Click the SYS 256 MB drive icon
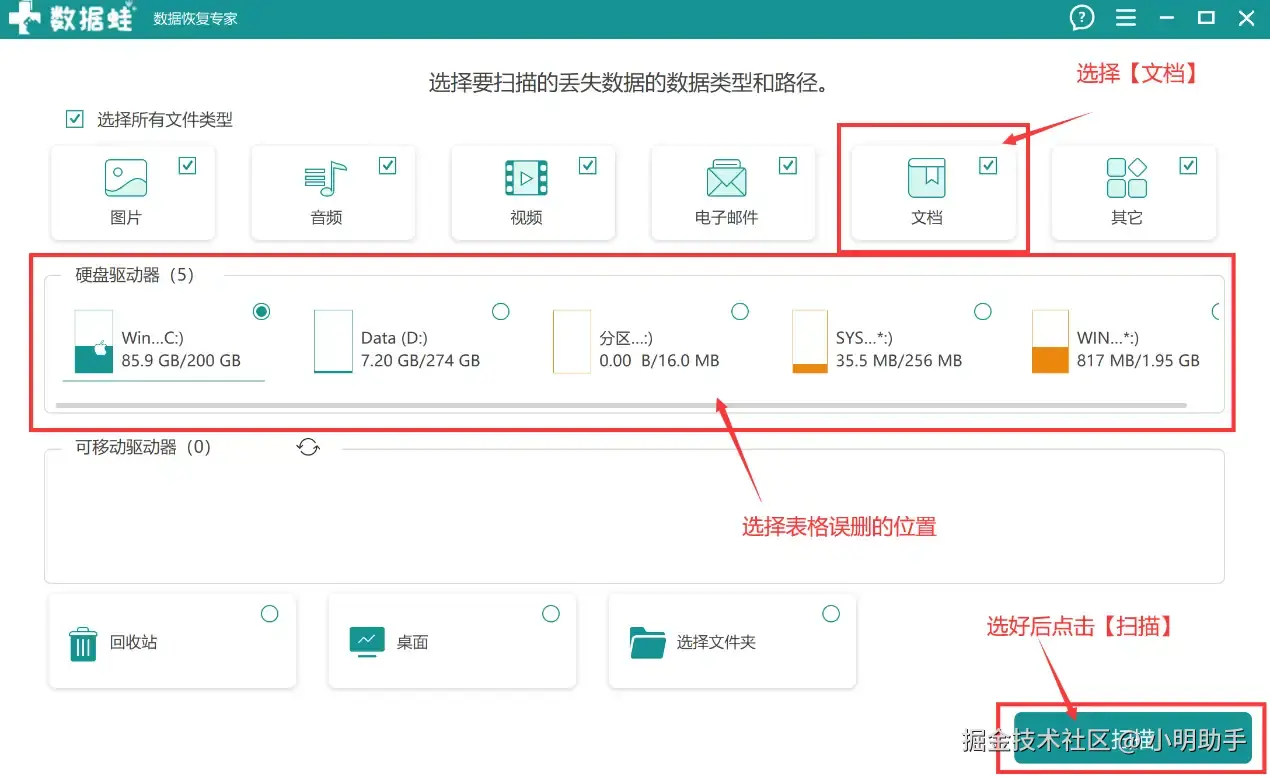1270x777 pixels. click(810, 341)
